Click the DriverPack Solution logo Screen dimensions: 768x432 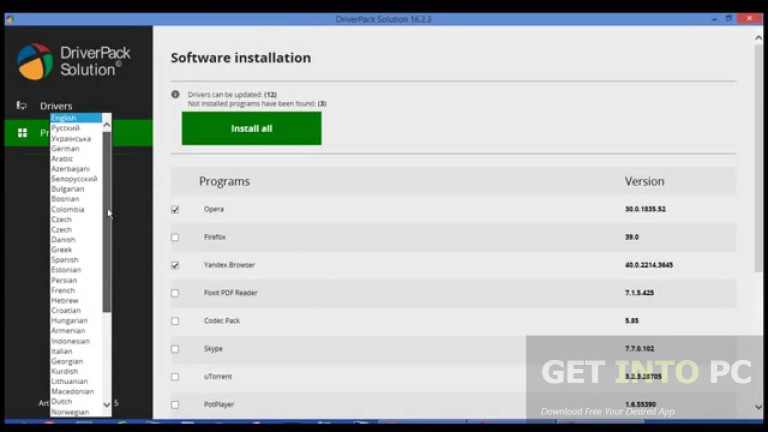tap(73, 61)
